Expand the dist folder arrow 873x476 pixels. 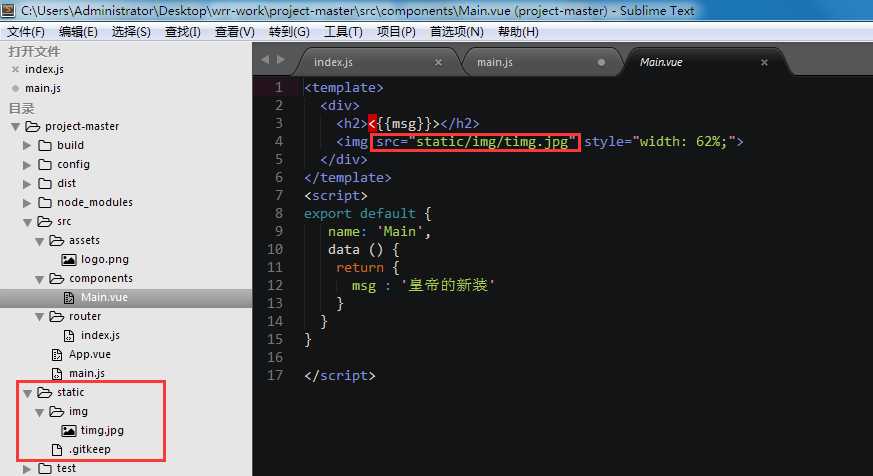(27, 184)
